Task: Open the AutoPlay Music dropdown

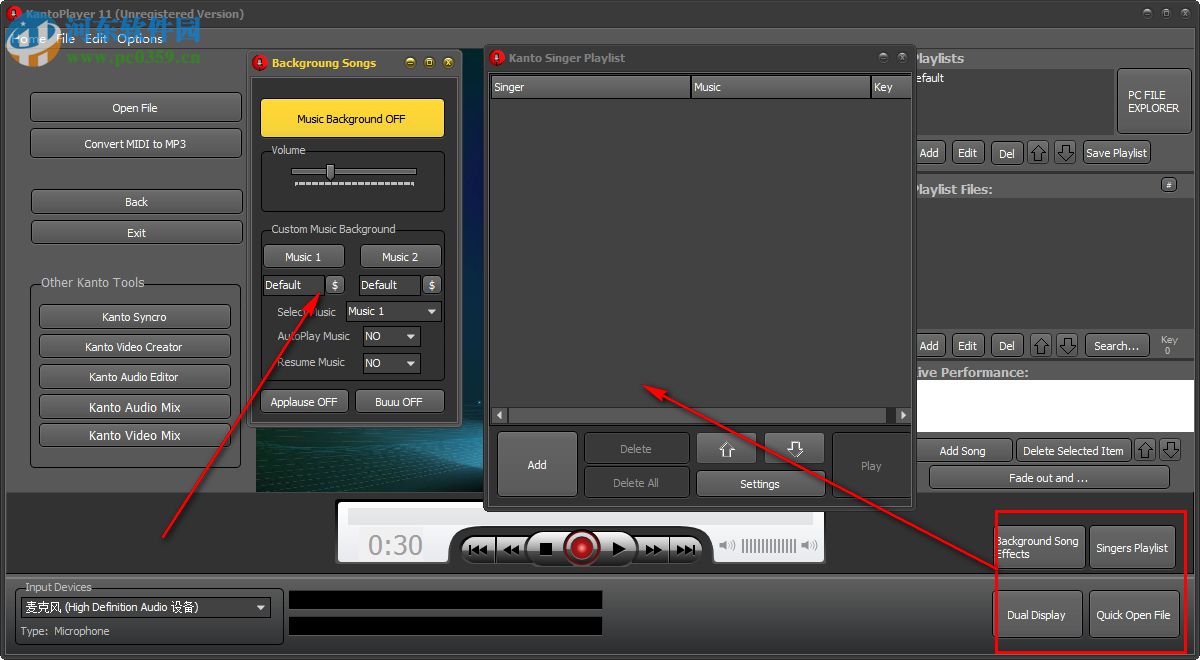Action: click(x=391, y=337)
